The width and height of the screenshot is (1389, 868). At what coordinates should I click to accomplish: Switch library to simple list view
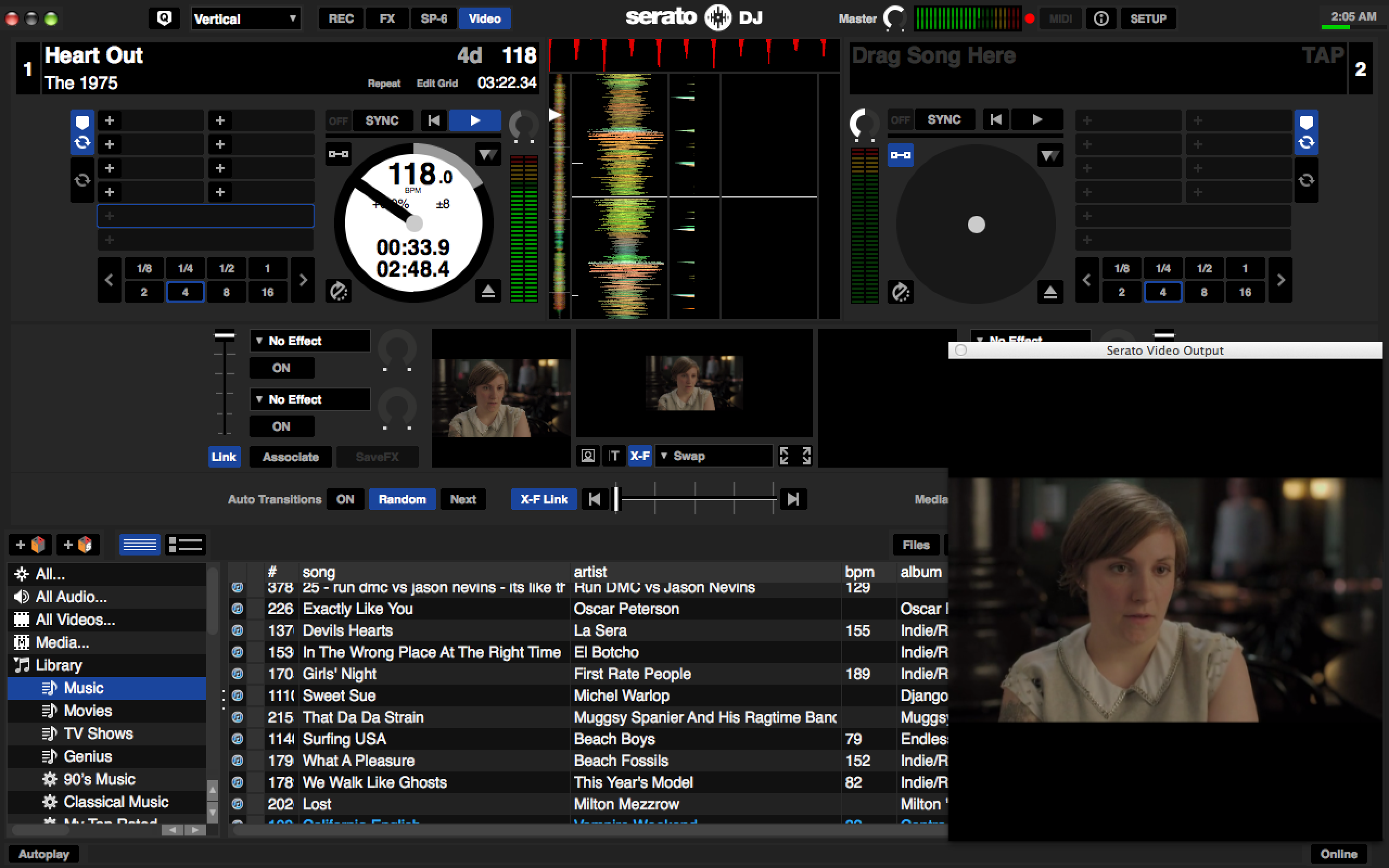[x=139, y=544]
